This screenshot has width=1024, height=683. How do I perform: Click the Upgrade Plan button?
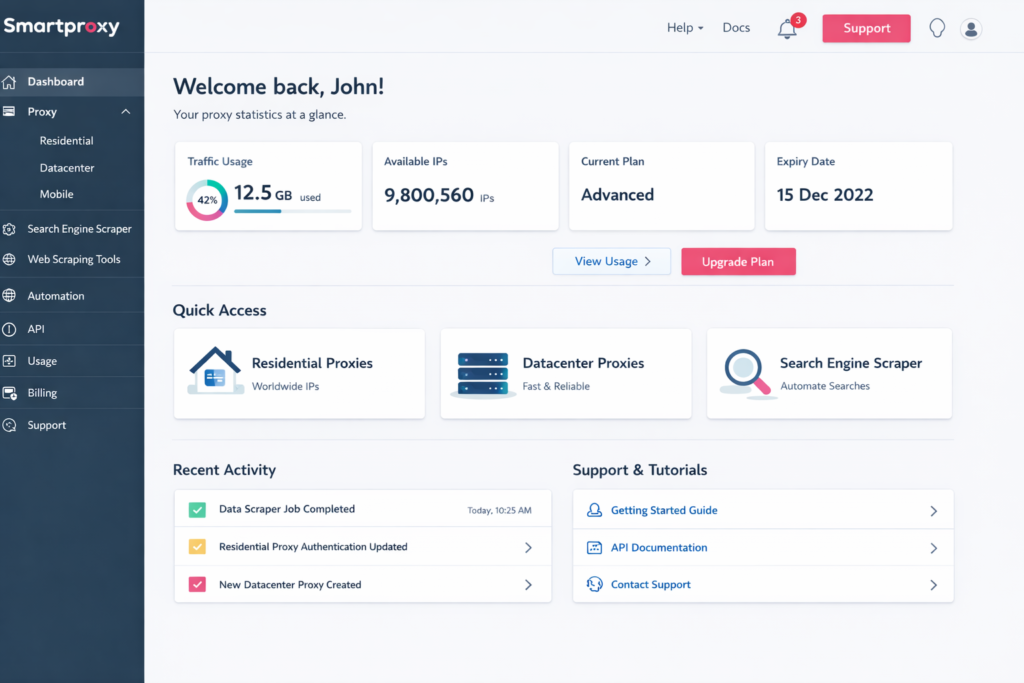tap(738, 262)
